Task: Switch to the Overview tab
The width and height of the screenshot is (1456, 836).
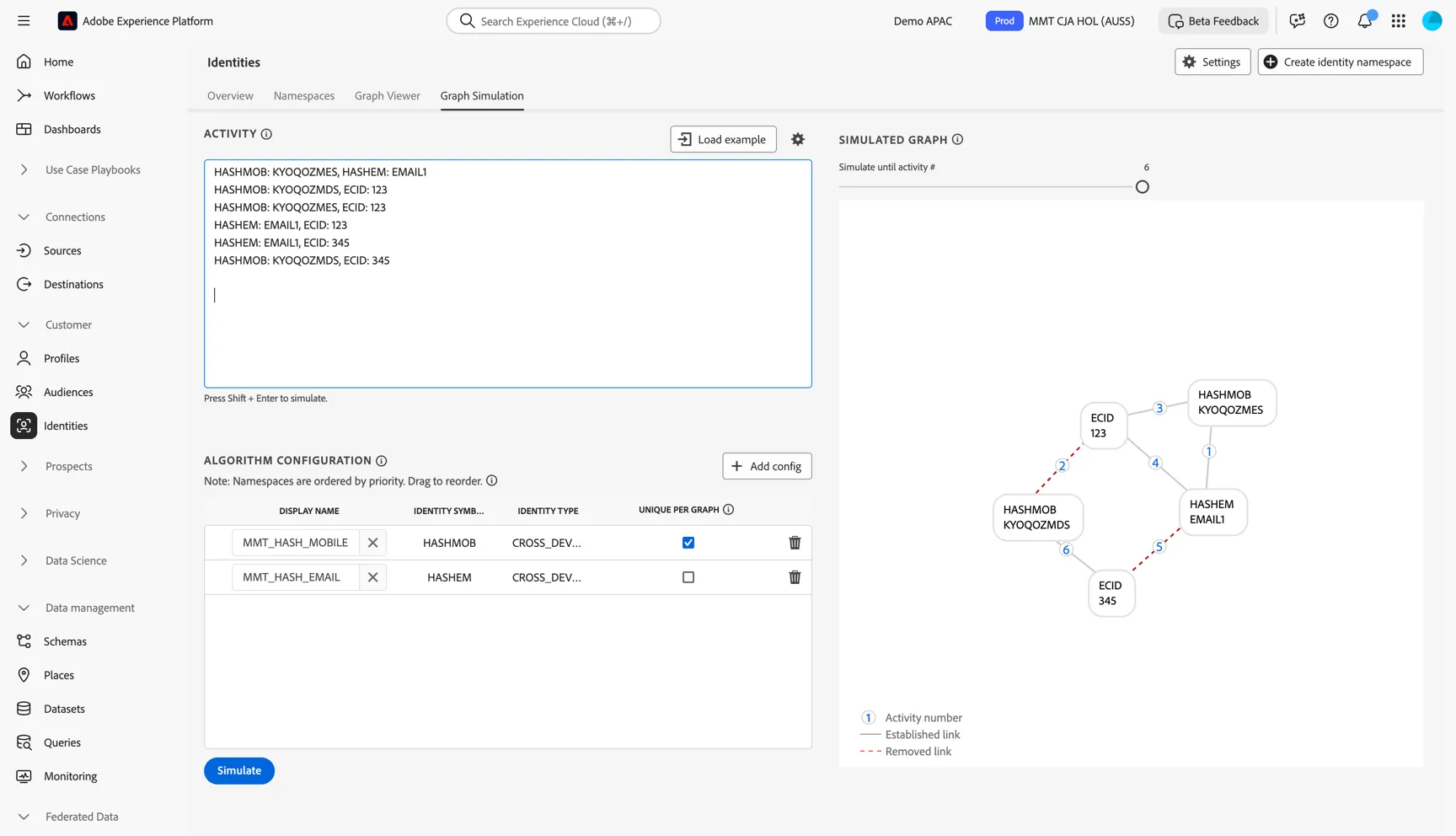Action: click(230, 96)
